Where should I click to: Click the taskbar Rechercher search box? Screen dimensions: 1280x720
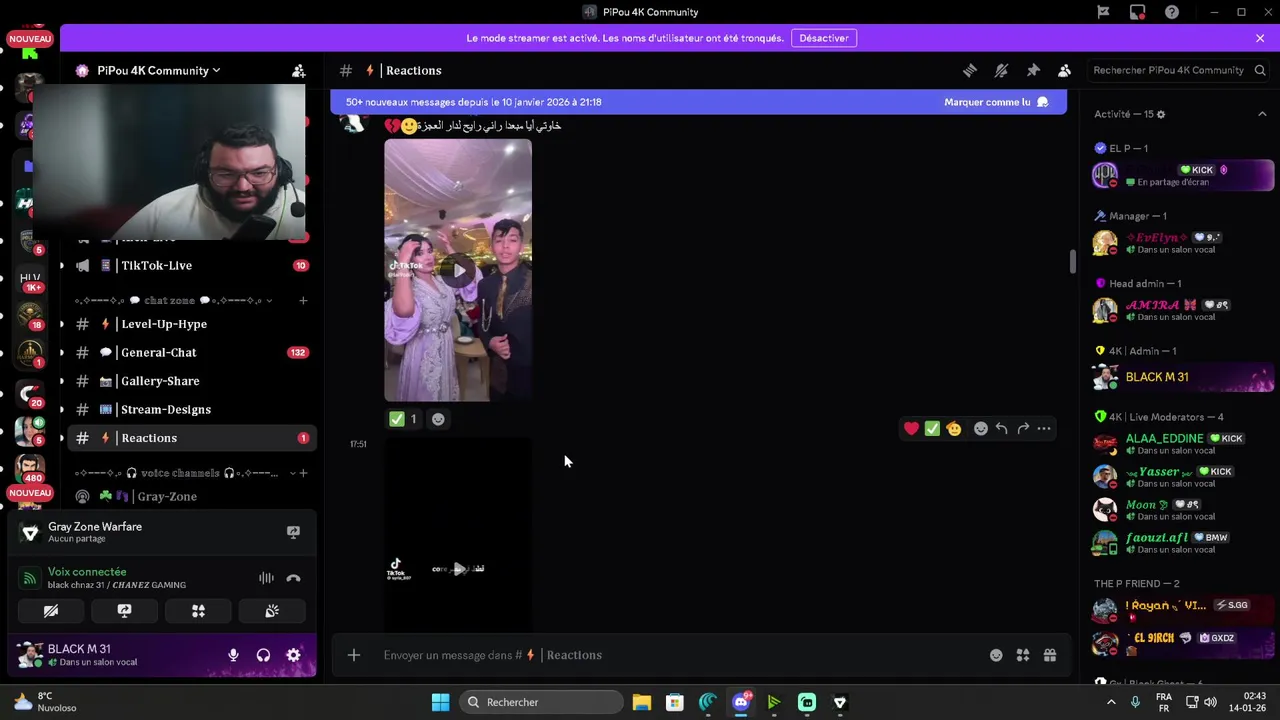(x=541, y=702)
